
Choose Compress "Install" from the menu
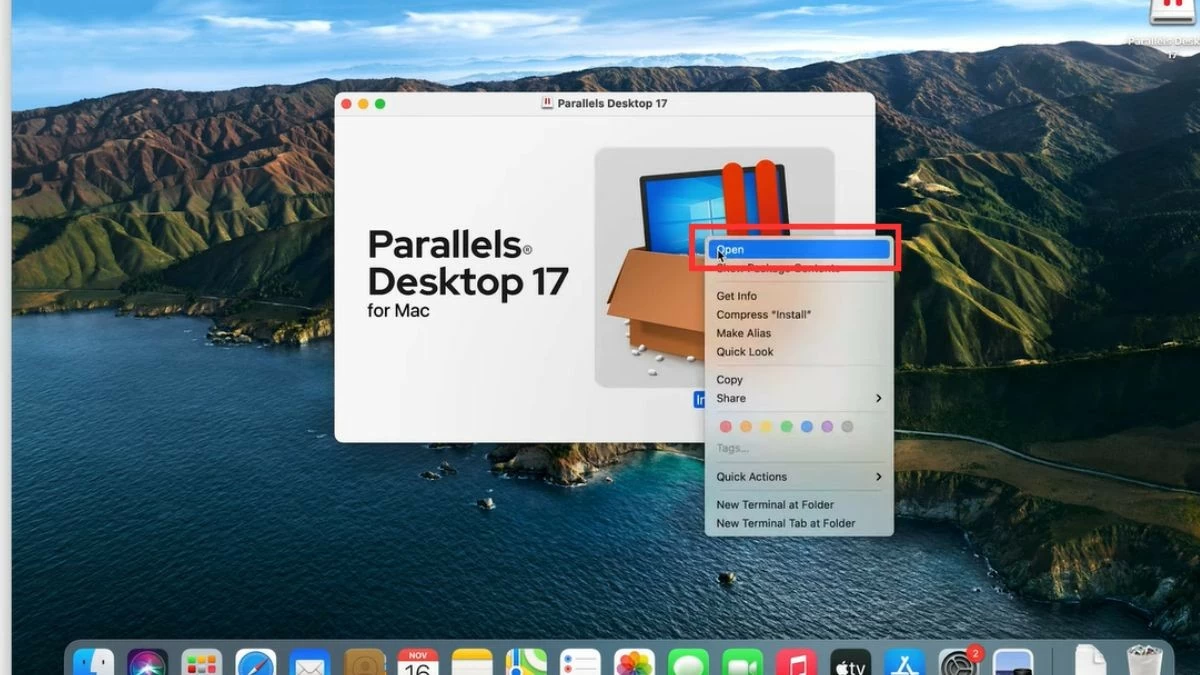click(x=765, y=314)
